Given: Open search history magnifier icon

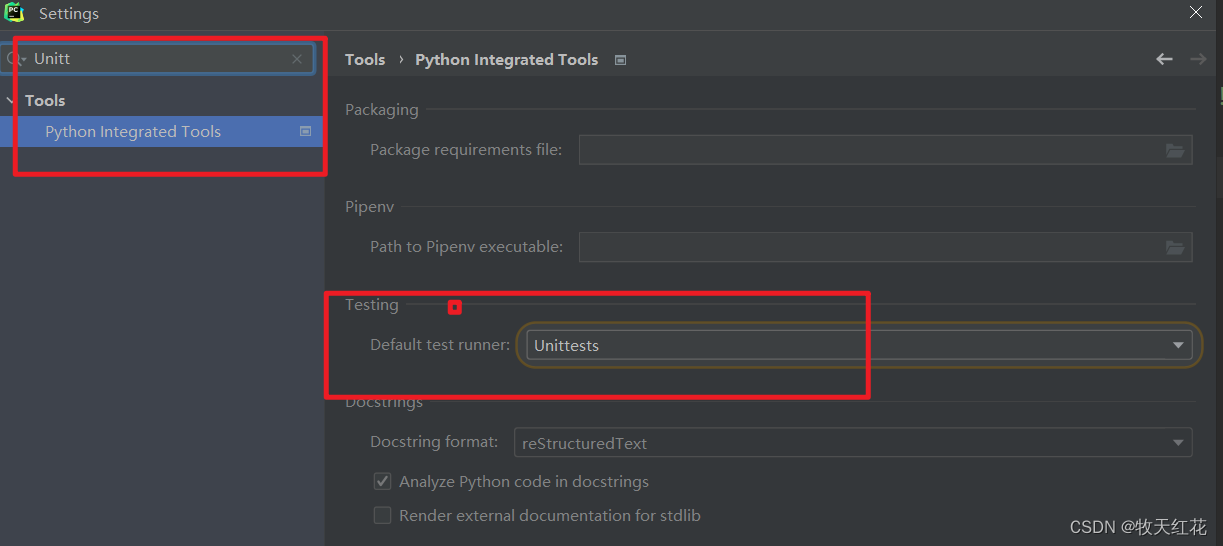Looking at the screenshot, I should click(14, 59).
